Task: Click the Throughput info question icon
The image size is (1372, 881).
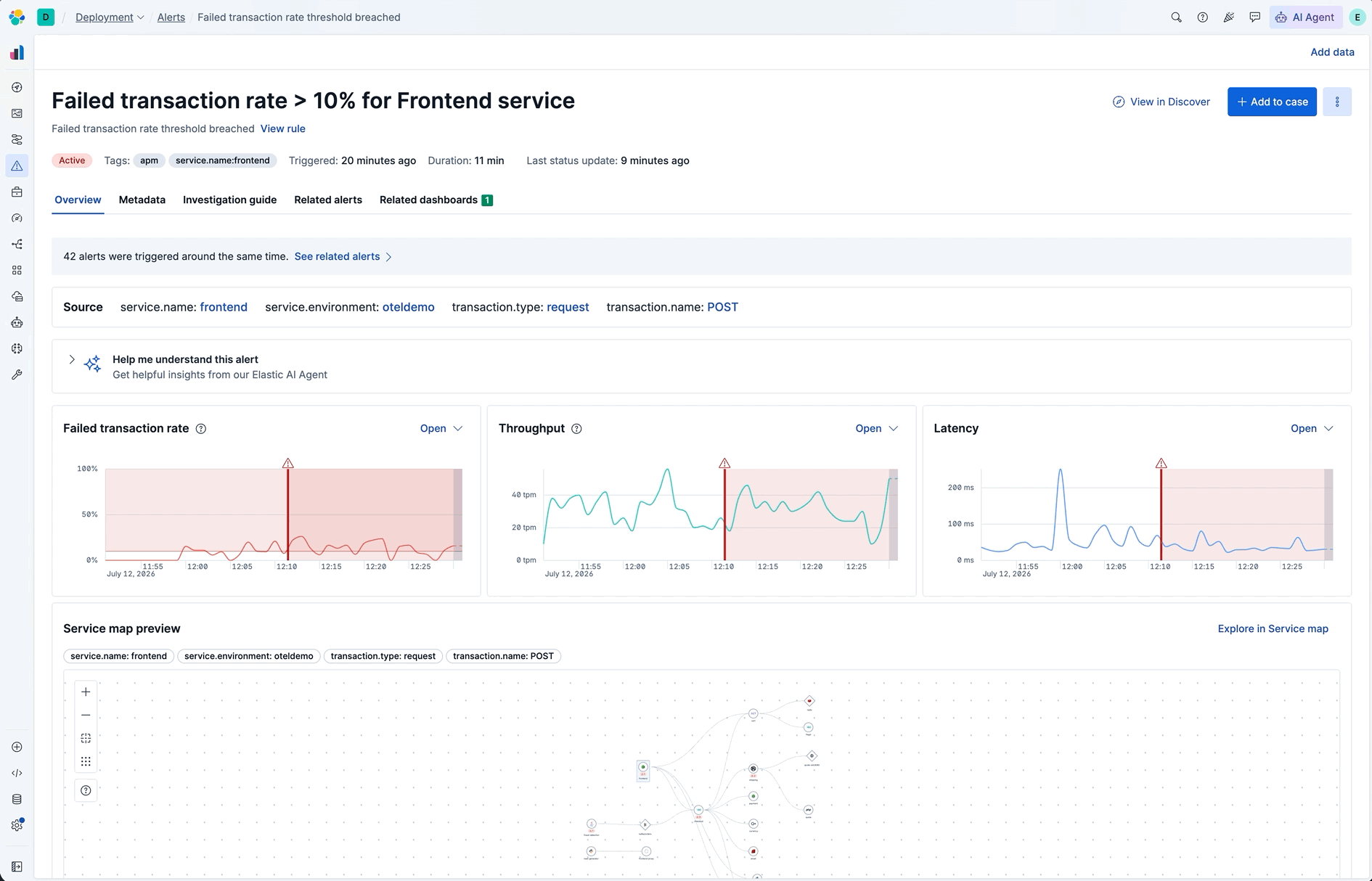Action: coord(576,429)
